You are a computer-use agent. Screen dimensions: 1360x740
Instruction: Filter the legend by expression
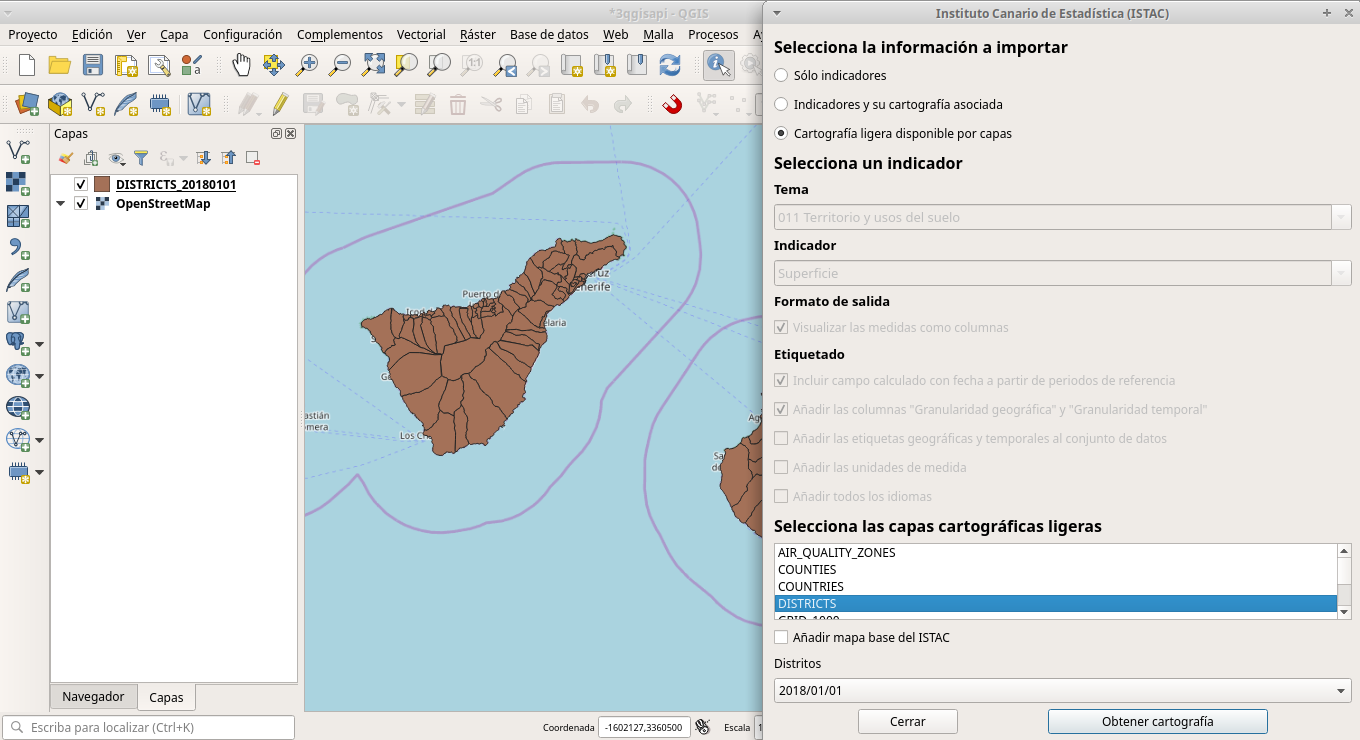coord(165,158)
